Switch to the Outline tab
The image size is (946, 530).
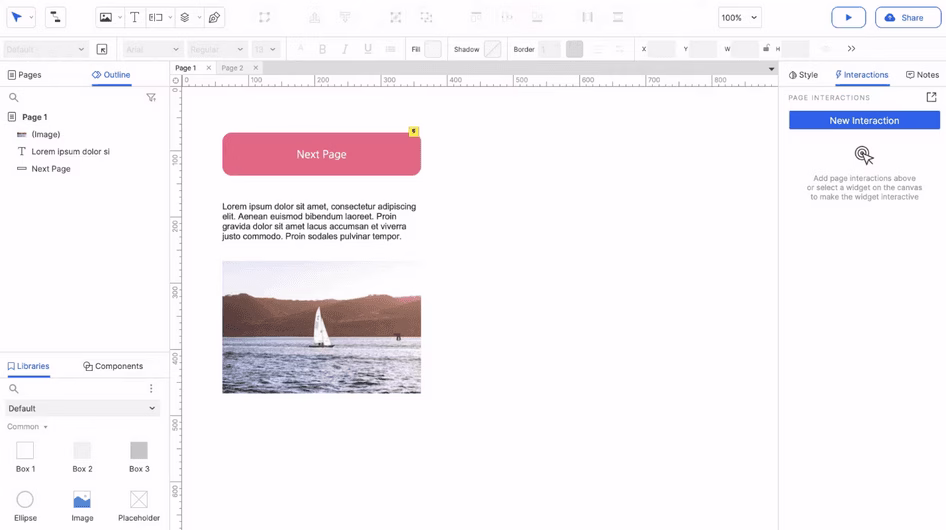point(111,75)
